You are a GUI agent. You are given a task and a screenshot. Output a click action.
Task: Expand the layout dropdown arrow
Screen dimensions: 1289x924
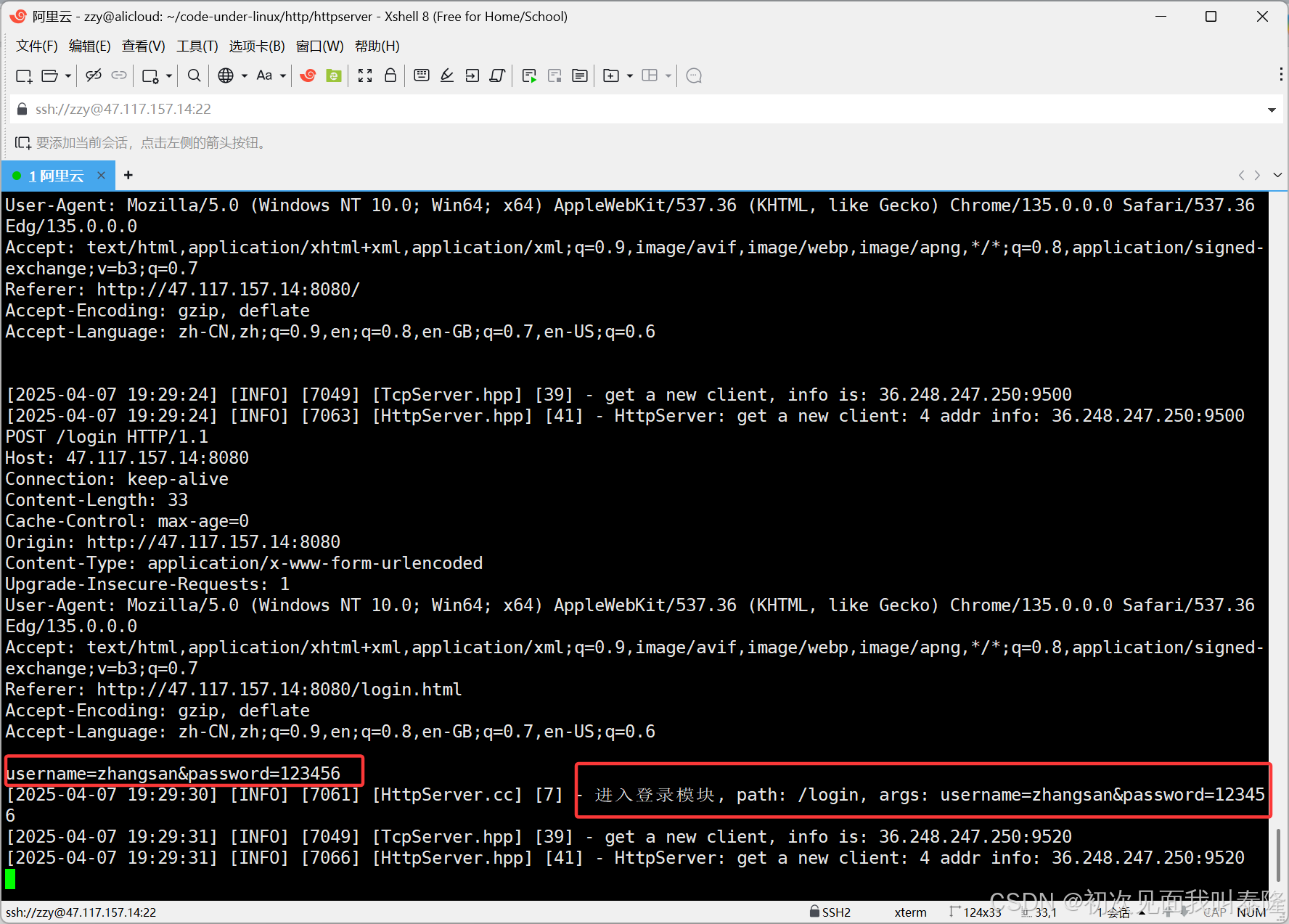tap(668, 75)
